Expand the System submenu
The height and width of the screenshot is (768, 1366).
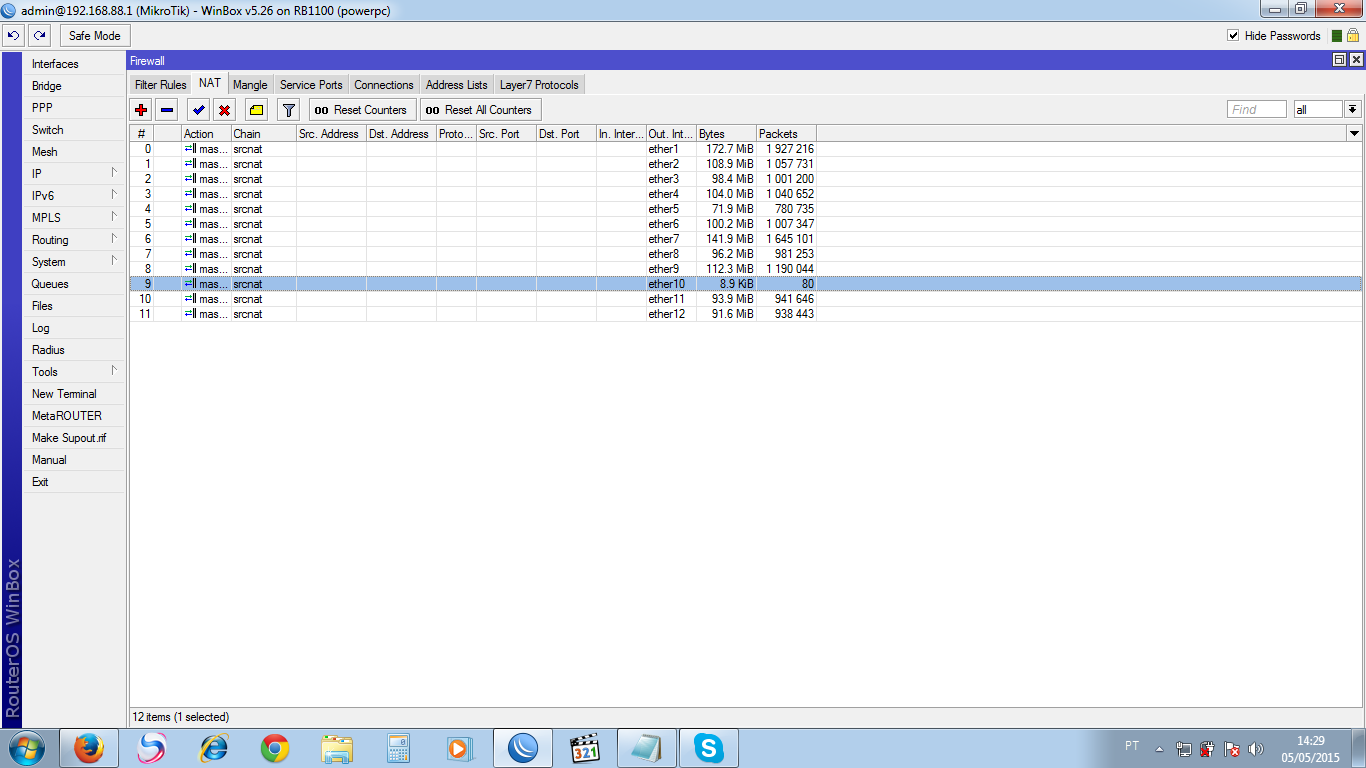tap(75, 262)
